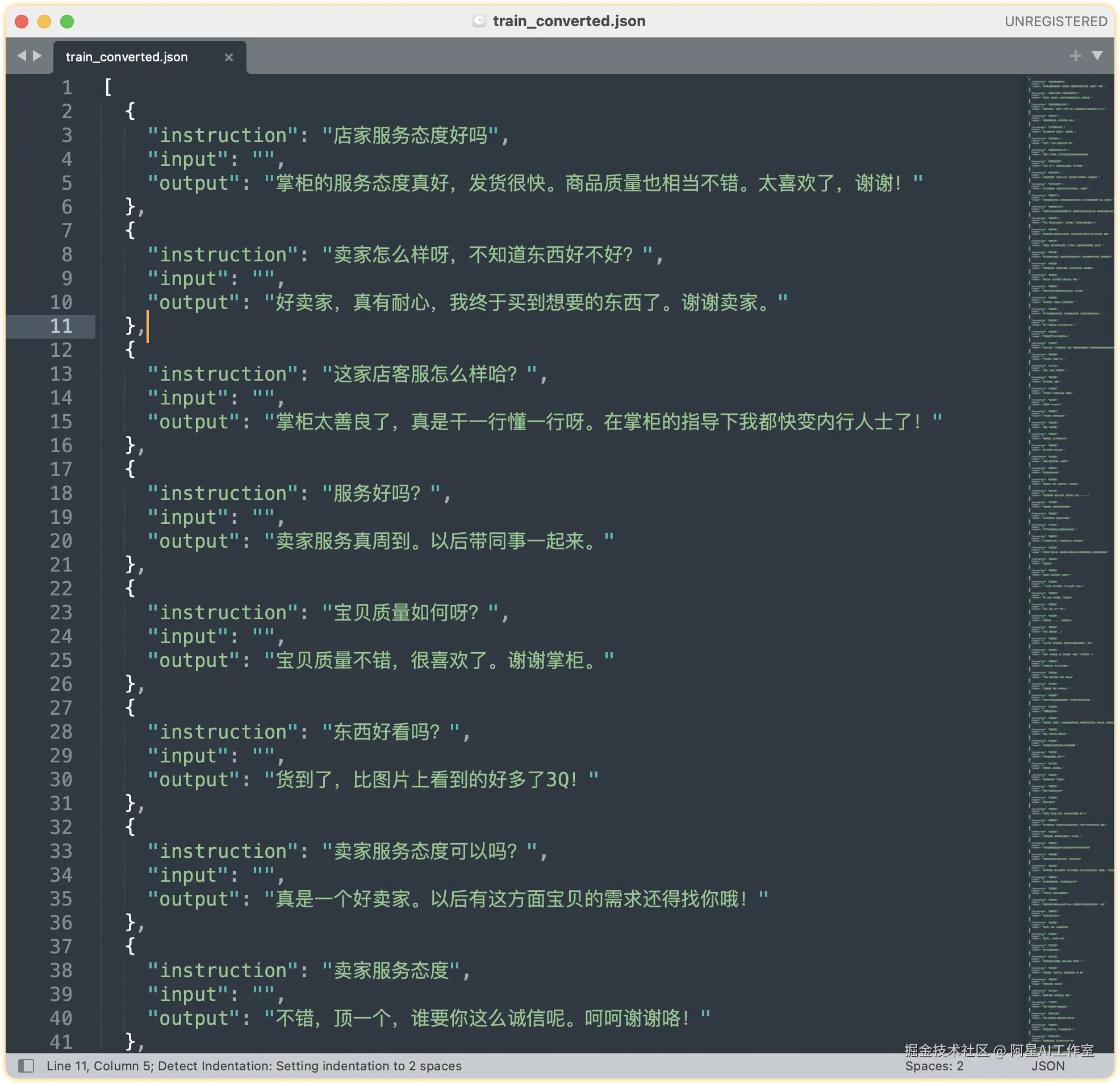The width and height of the screenshot is (1120, 1084).
Task: Select the train_converted.json tab
Action: pyautogui.click(x=127, y=57)
